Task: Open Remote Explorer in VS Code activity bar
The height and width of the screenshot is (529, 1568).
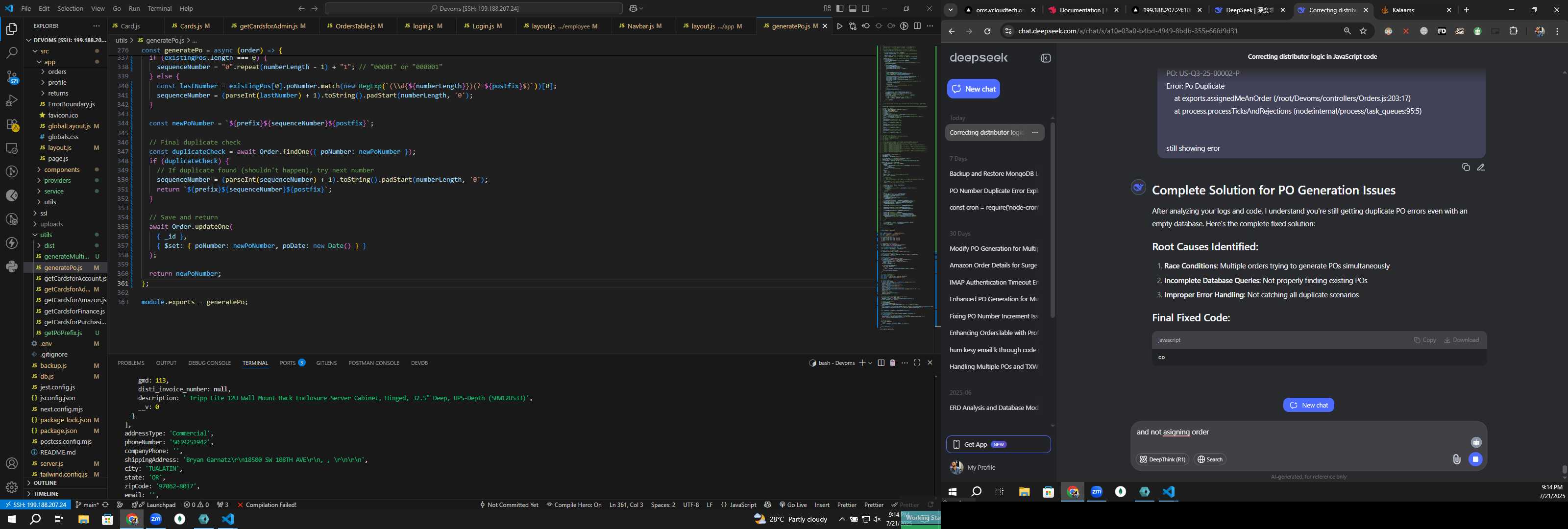Action: point(12,148)
